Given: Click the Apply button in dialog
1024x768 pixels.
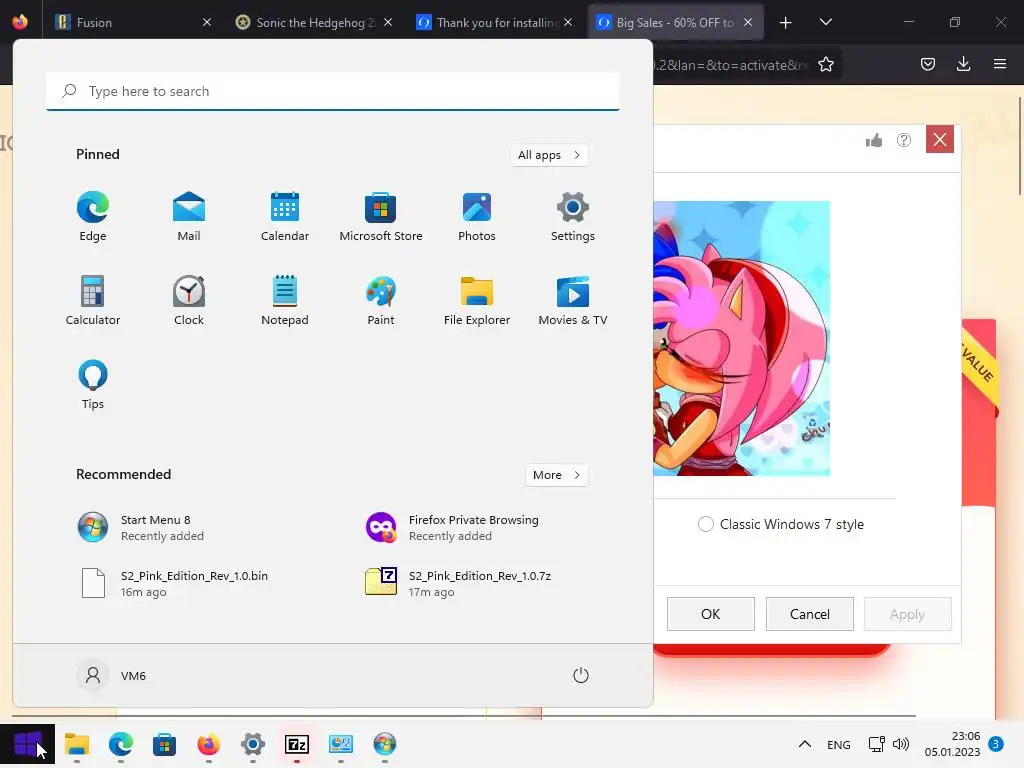Looking at the screenshot, I should 907,614.
